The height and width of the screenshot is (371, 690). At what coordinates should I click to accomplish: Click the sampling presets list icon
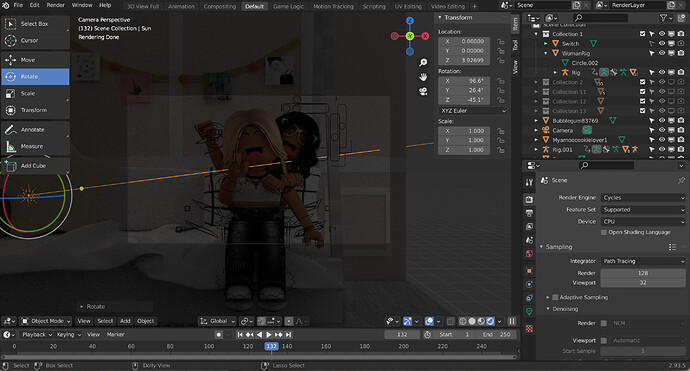672,247
